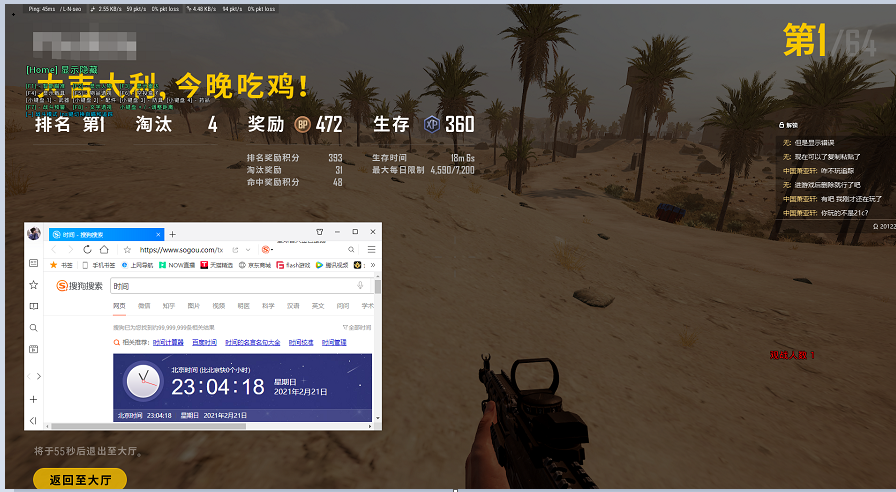Open a new browser tab
This screenshot has width=896, height=492.
(x=173, y=234)
